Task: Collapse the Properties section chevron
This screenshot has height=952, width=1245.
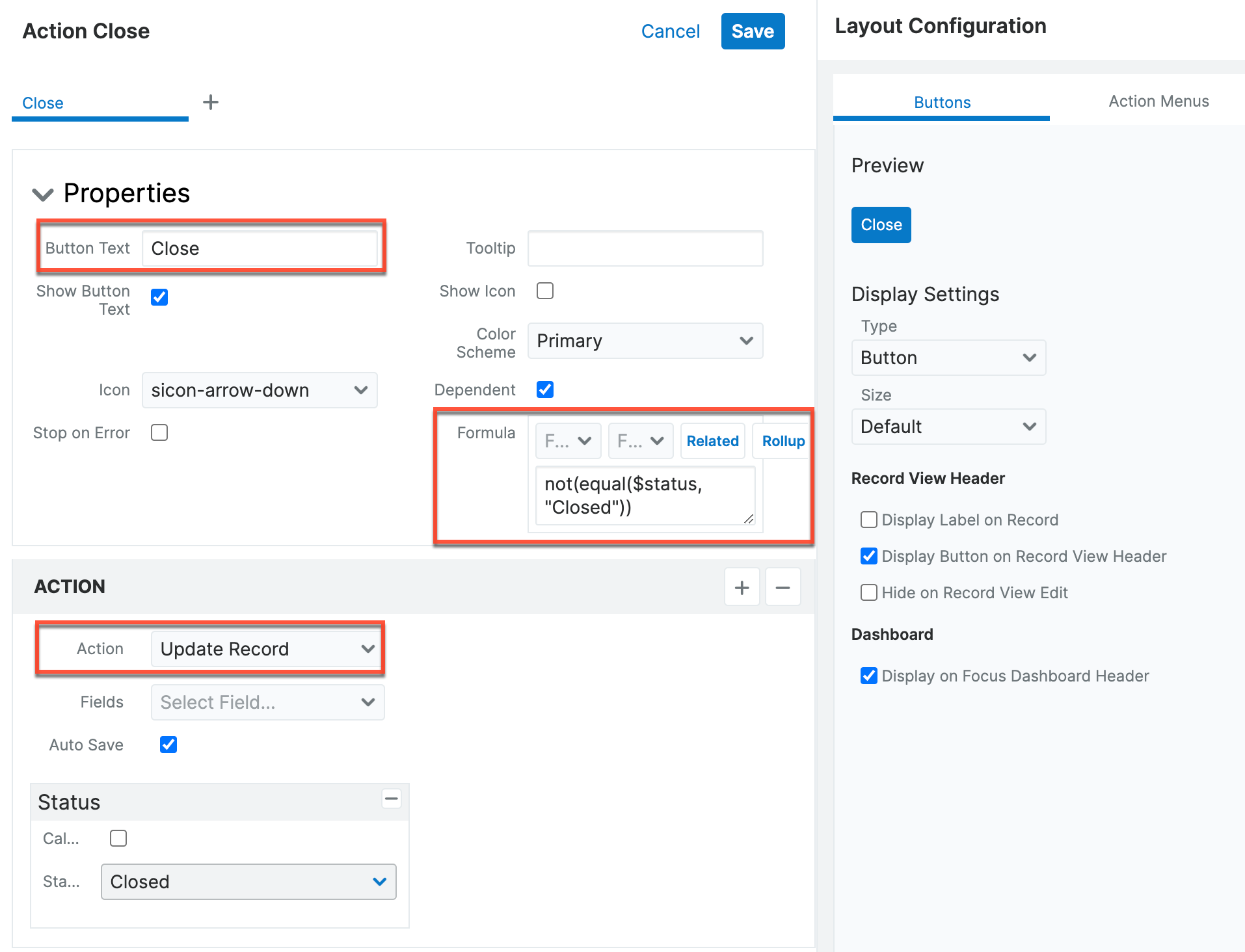Action: pos(43,194)
